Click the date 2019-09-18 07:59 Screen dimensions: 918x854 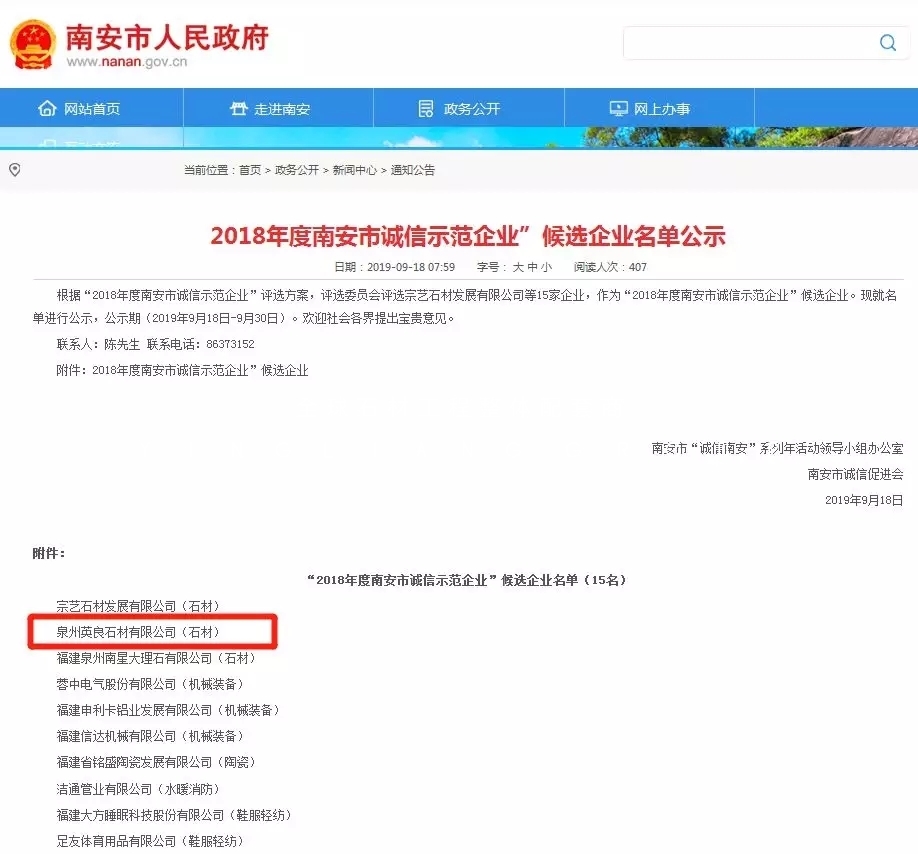coord(411,267)
